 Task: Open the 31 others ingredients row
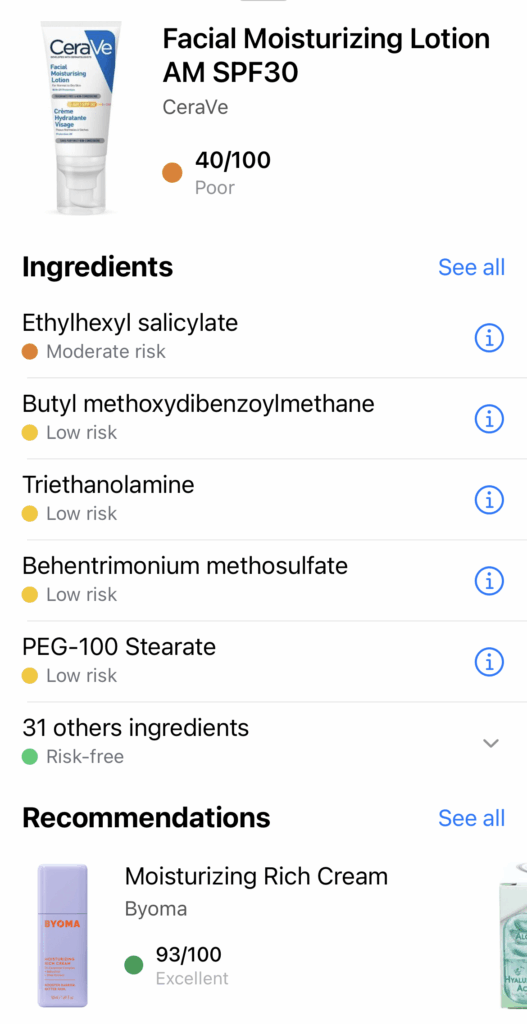click(x=263, y=743)
